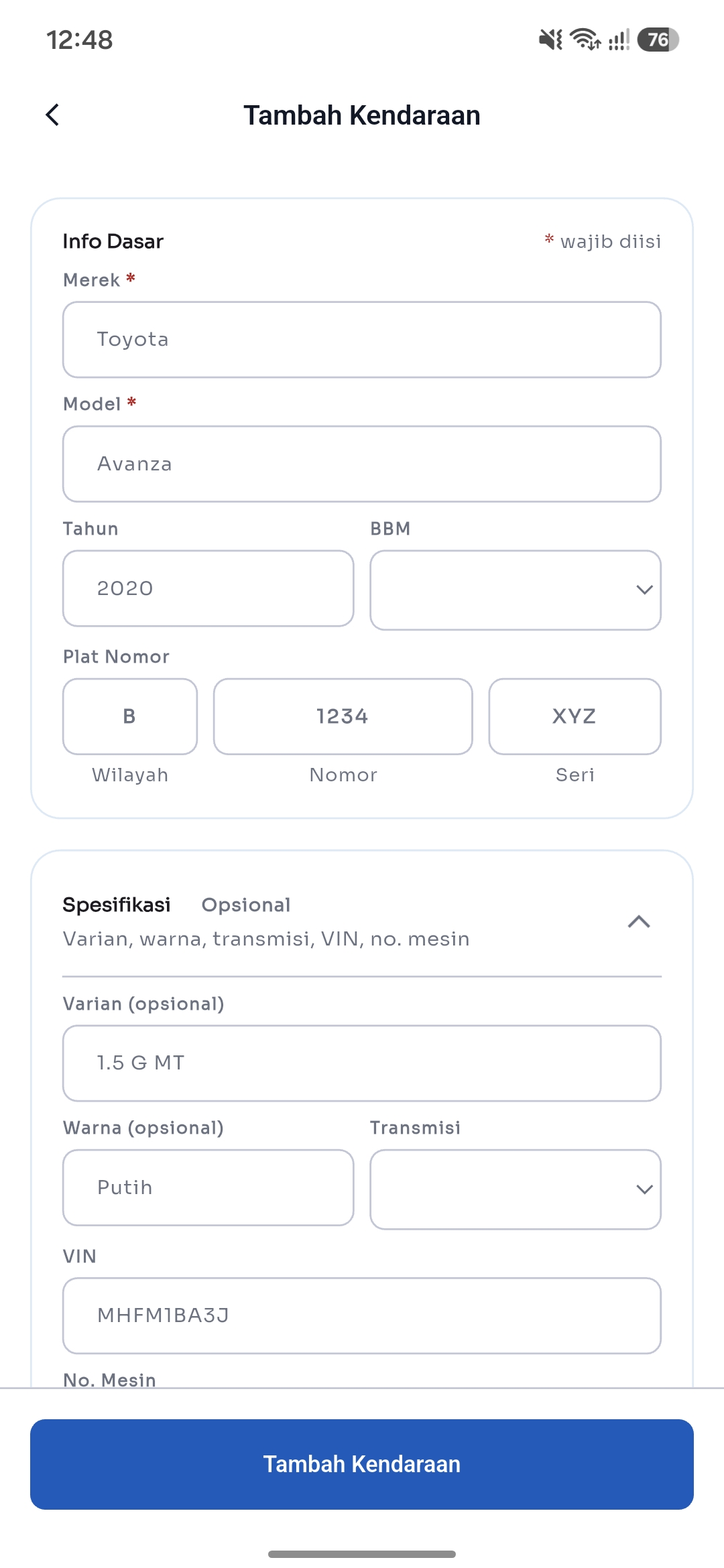Tap the cellular signal bars icon
Screen dimensions: 724x1568
(x=619, y=40)
